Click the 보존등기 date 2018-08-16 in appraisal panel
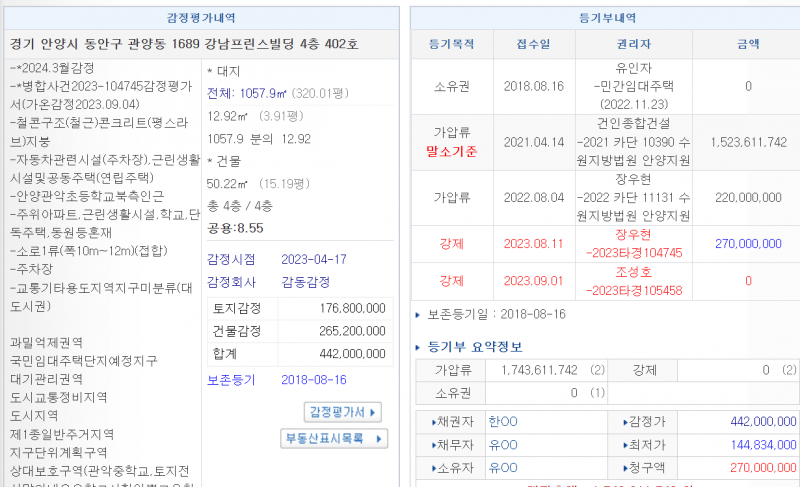Screen dimensions: 800x487 (313, 380)
